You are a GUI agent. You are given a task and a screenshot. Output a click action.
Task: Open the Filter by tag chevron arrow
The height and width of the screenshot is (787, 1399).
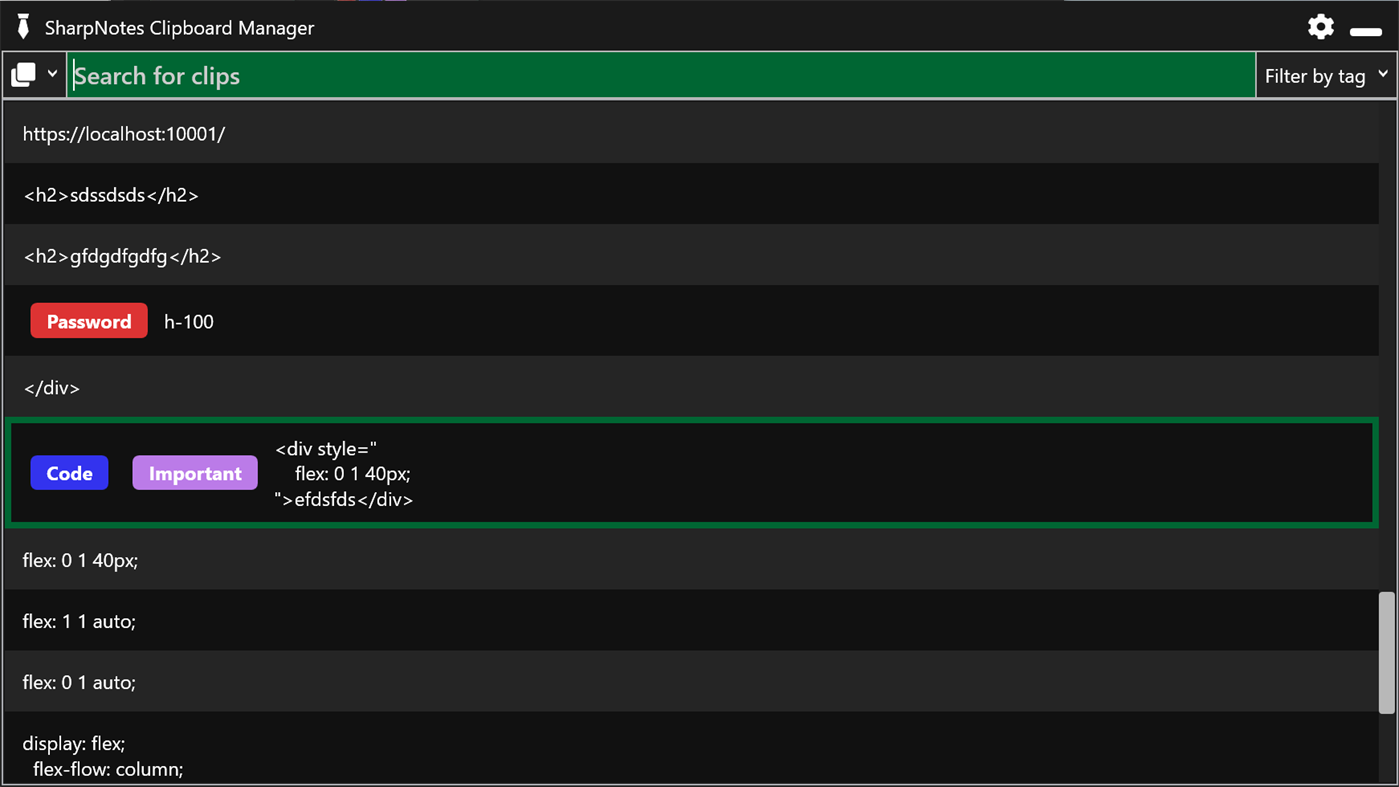(x=1385, y=74)
